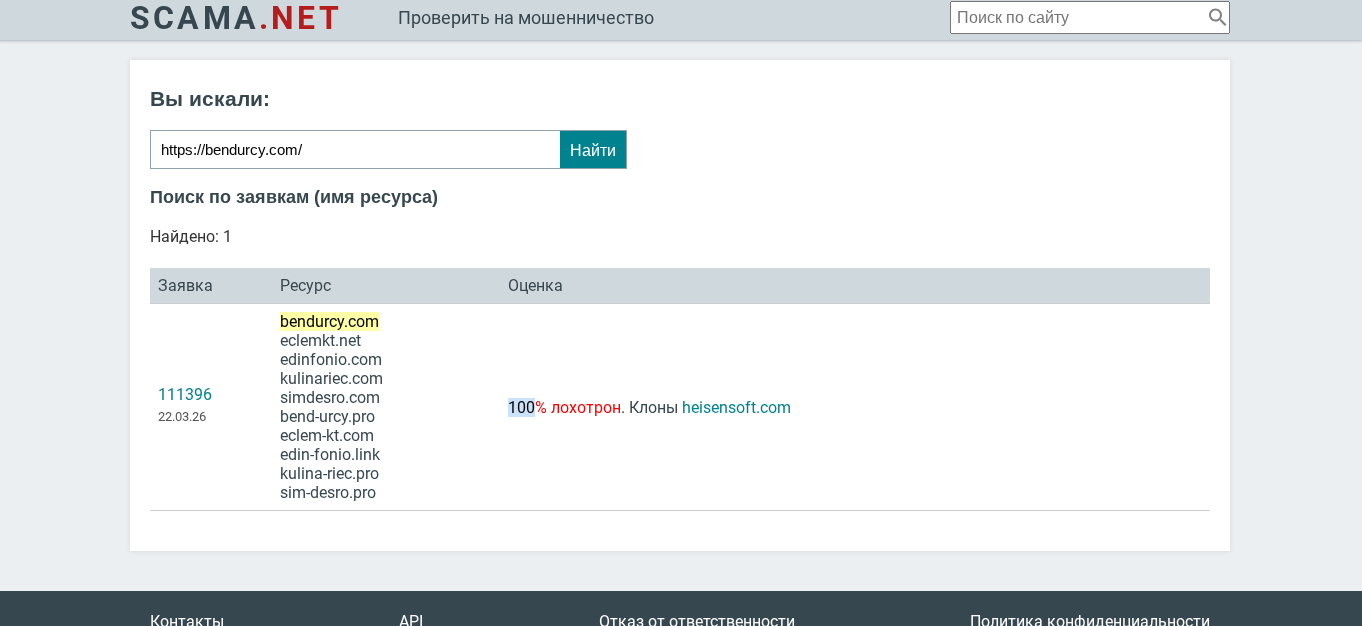The height and width of the screenshot is (626, 1362).
Task: Click the 'Оценка' column header
Action: click(535, 286)
